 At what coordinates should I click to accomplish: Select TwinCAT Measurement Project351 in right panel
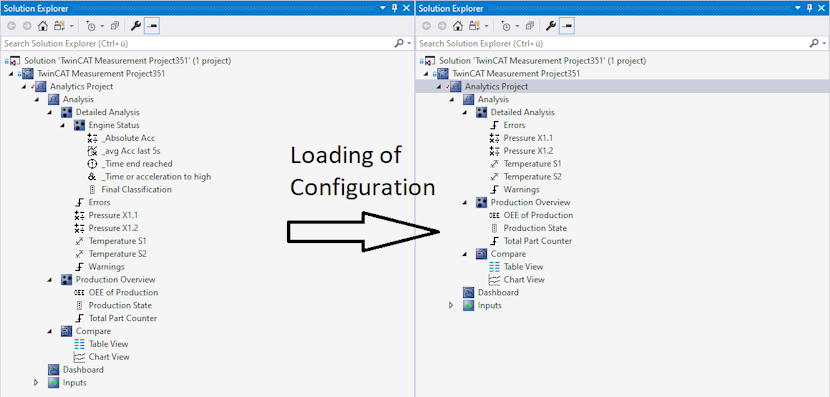click(x=516, y=74)
